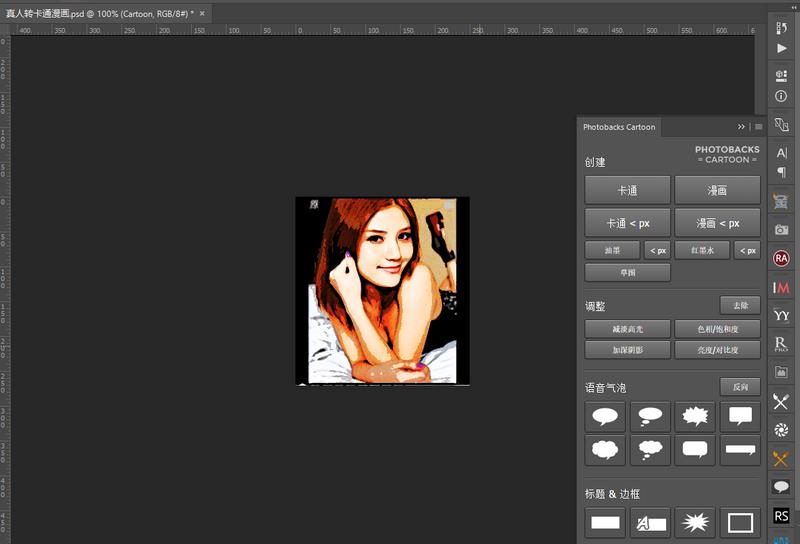Collapse the Photobacks Cartoon panel with double arrows
The image size is (800, 544).
pyautogui.click(x=741, y=127)
